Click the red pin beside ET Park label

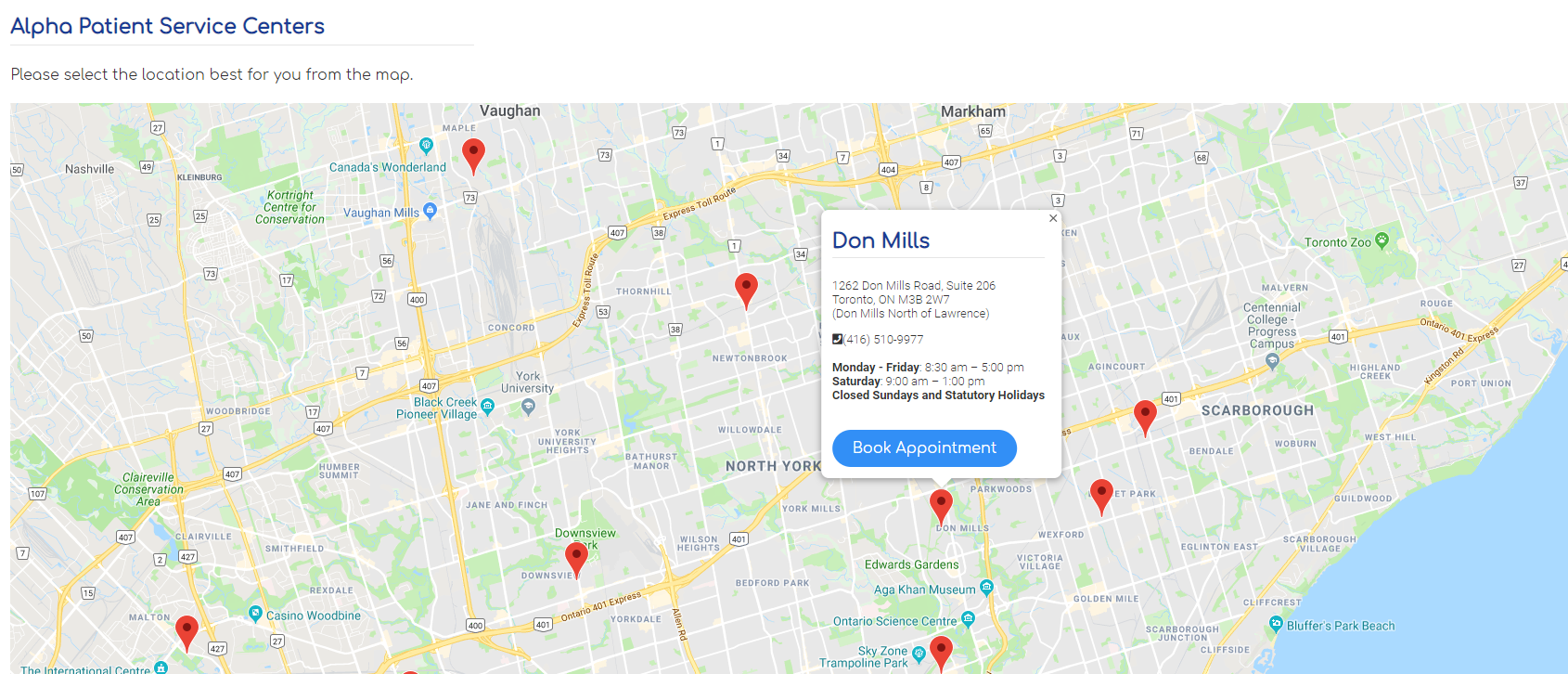click(1101, 497)
